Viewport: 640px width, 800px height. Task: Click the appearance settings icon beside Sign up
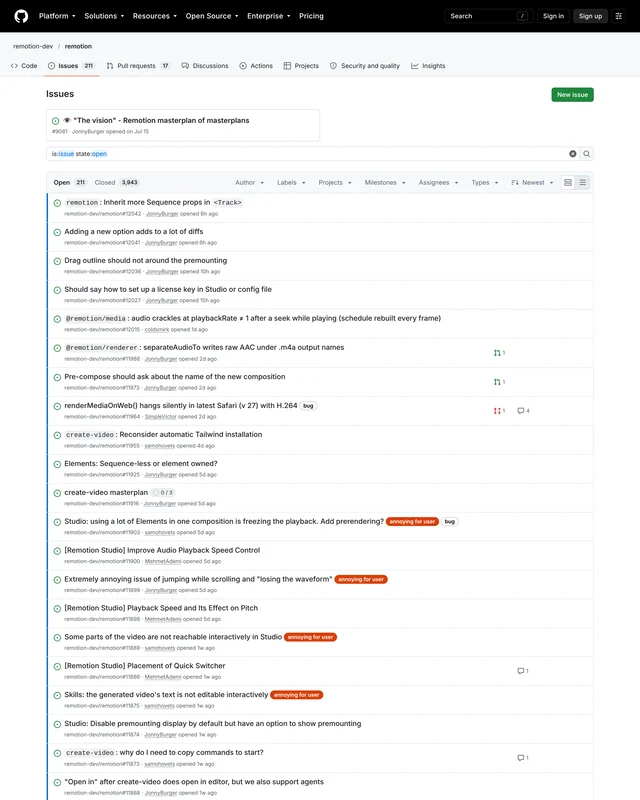[x=619, y=16]
